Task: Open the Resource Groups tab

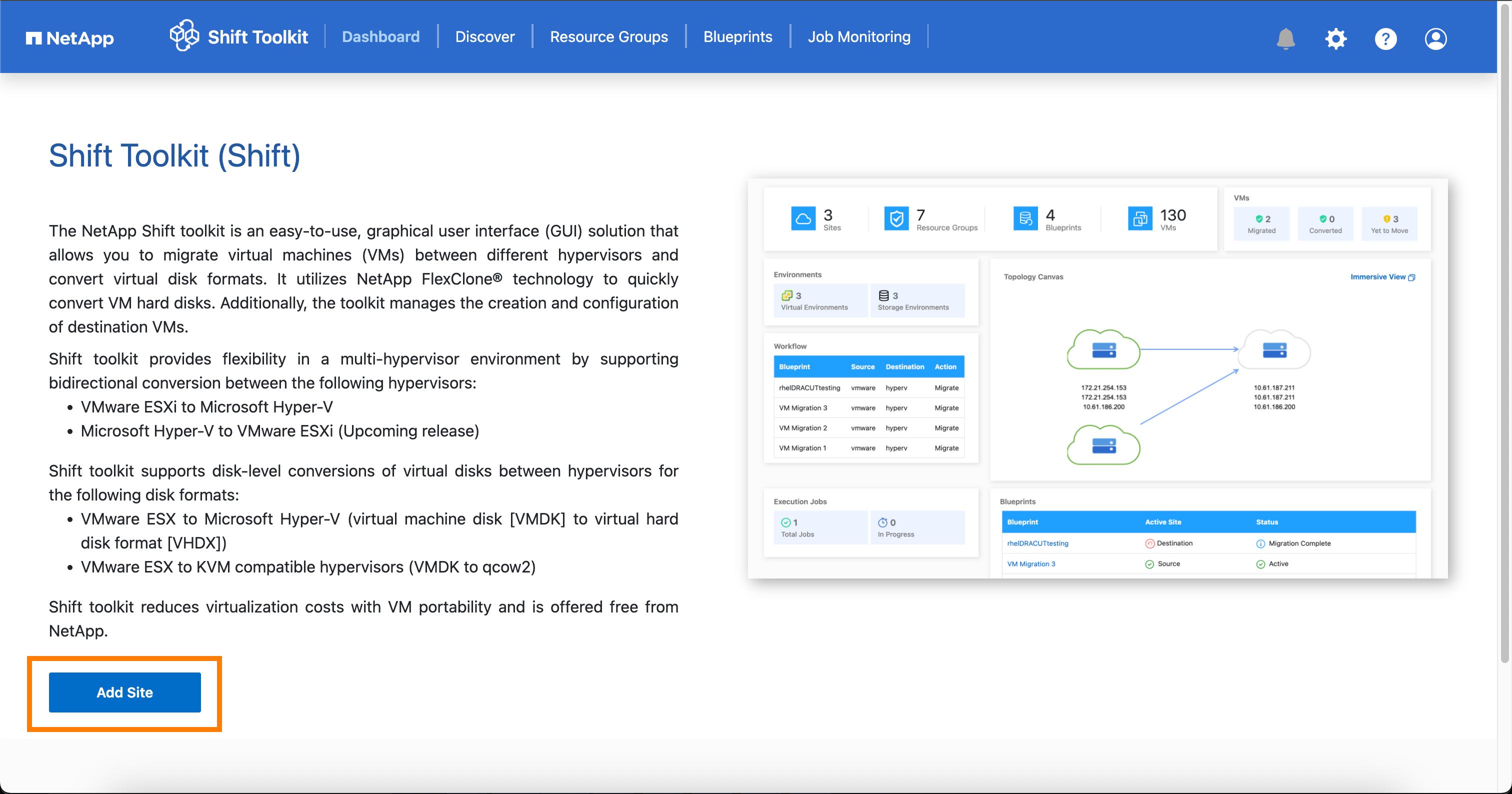Action: pos(608,37)
